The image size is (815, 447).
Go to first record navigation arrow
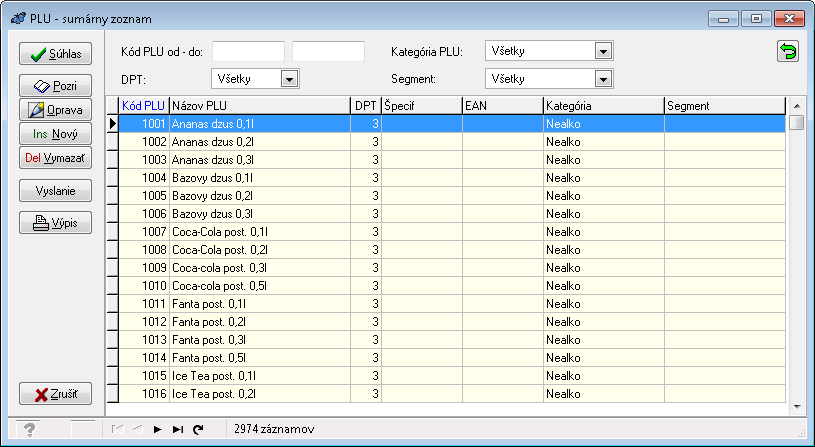(118, 429)
